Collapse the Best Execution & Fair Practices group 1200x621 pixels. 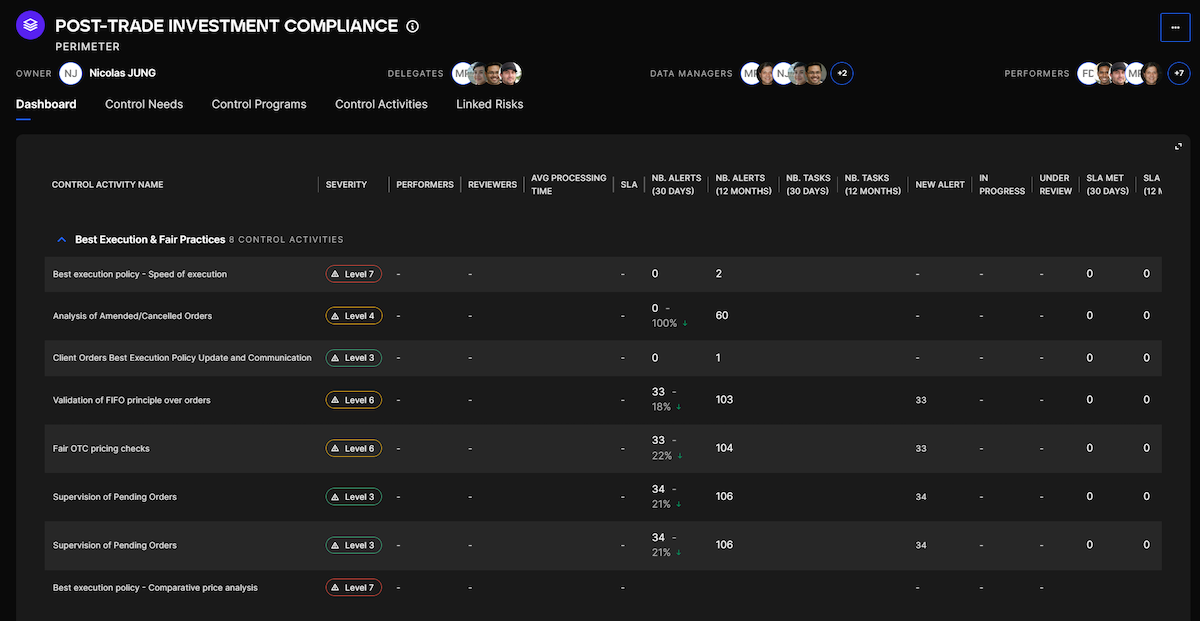click(61, 240)
